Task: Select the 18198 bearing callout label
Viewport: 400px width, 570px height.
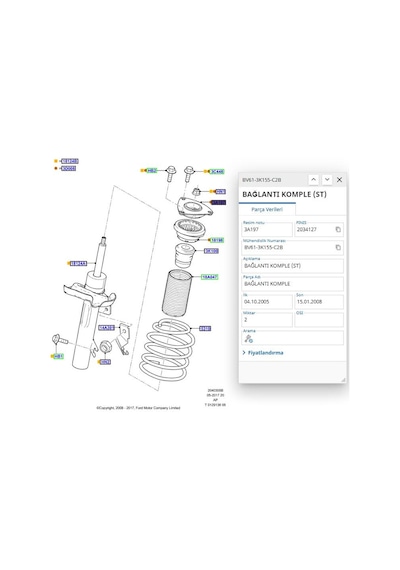Action: [x=217, y=240]
